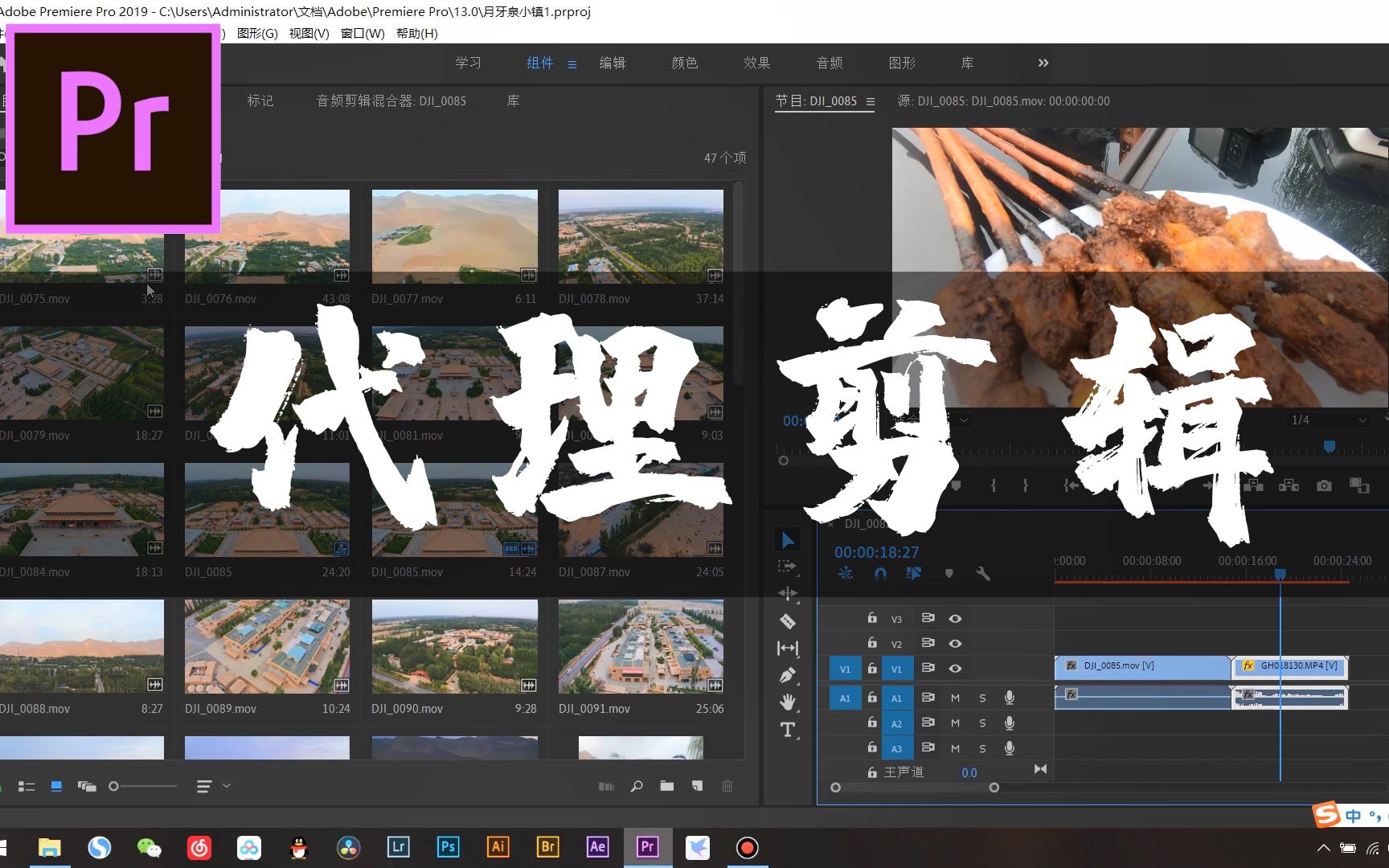Screen dimensions: 1389x868
Task: Toggle sync lock on track A3
Action: coord(928,747)
